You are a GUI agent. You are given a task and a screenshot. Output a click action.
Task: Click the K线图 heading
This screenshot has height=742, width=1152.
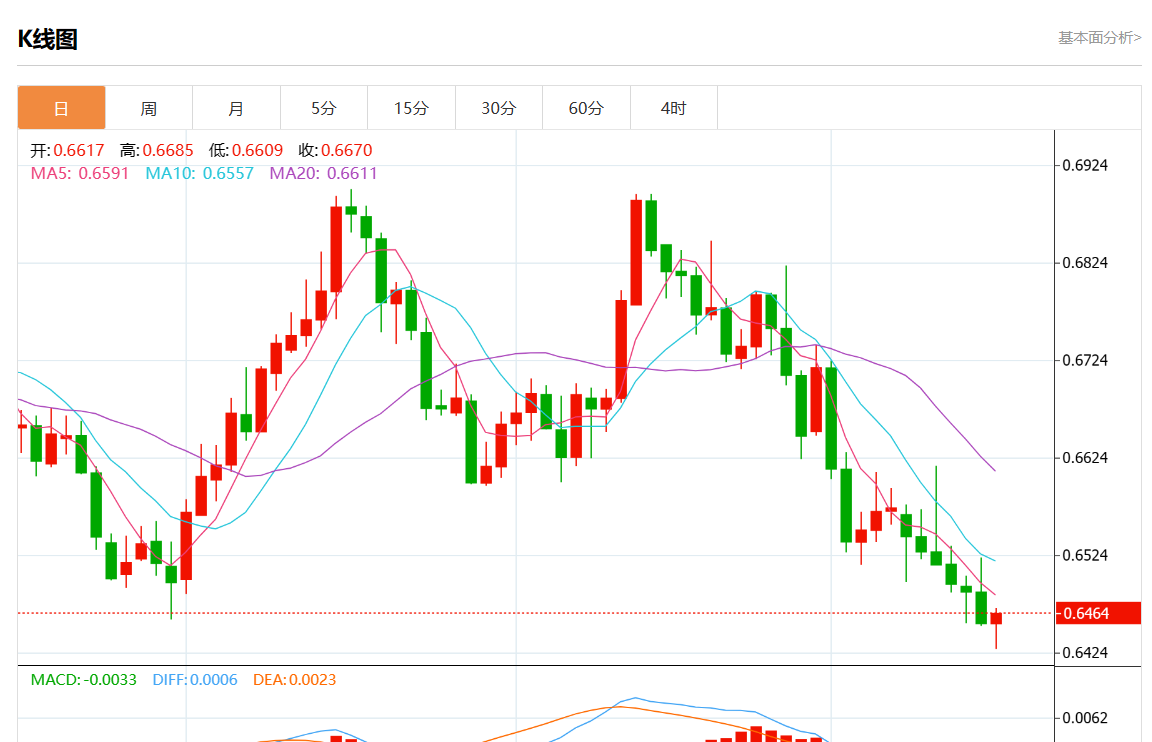pyautogui.click(x=48, y=39)
